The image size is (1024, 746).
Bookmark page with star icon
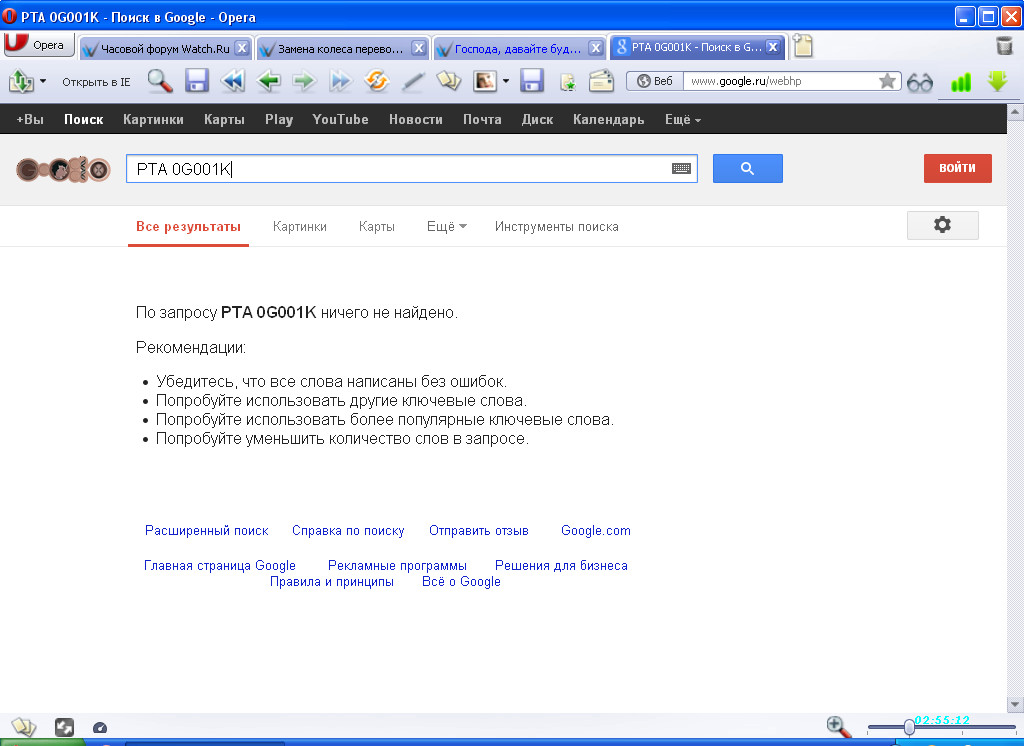[x=886, y=82]
